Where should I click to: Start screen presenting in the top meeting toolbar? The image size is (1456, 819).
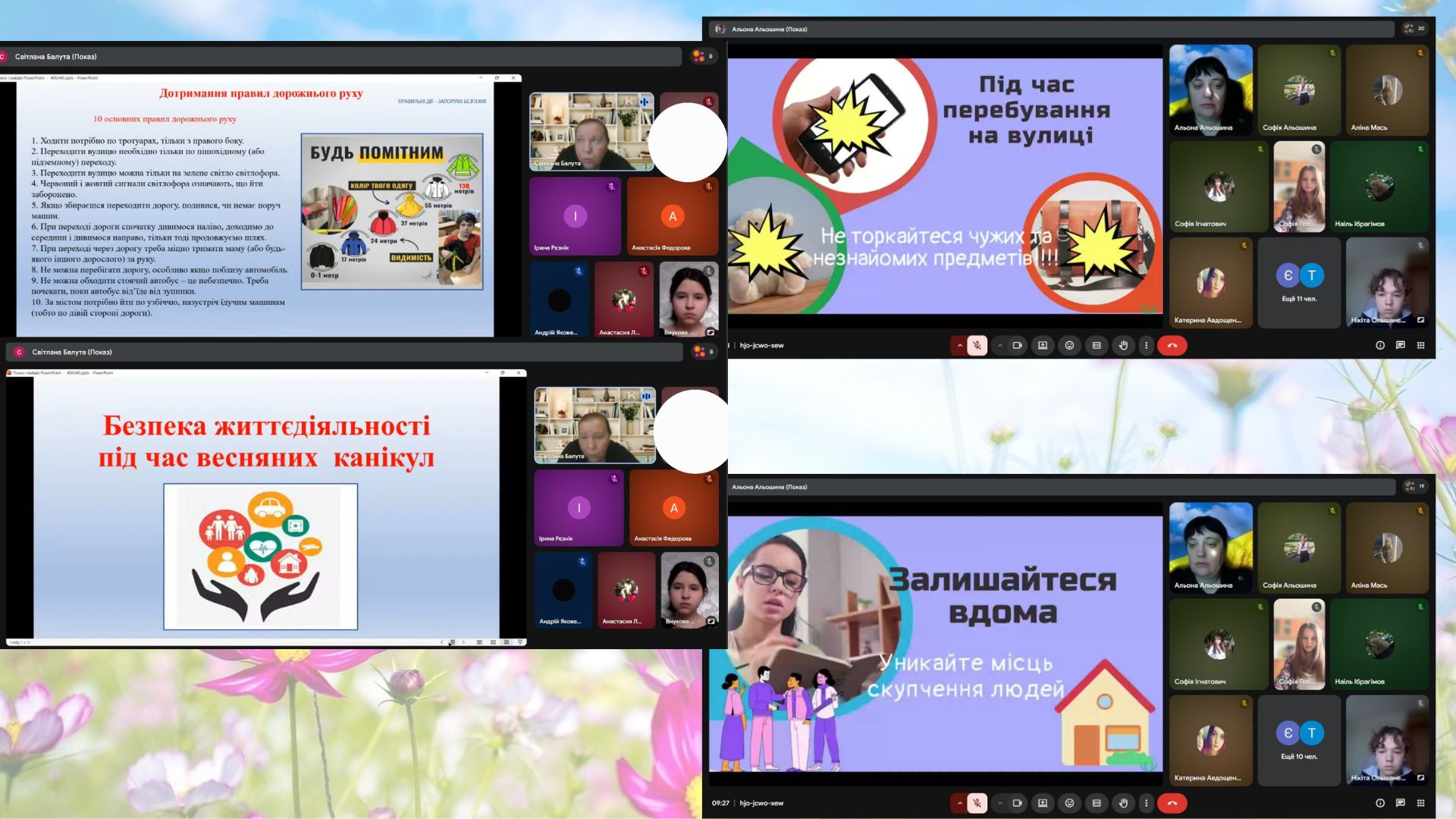[x=1043, y=346]
